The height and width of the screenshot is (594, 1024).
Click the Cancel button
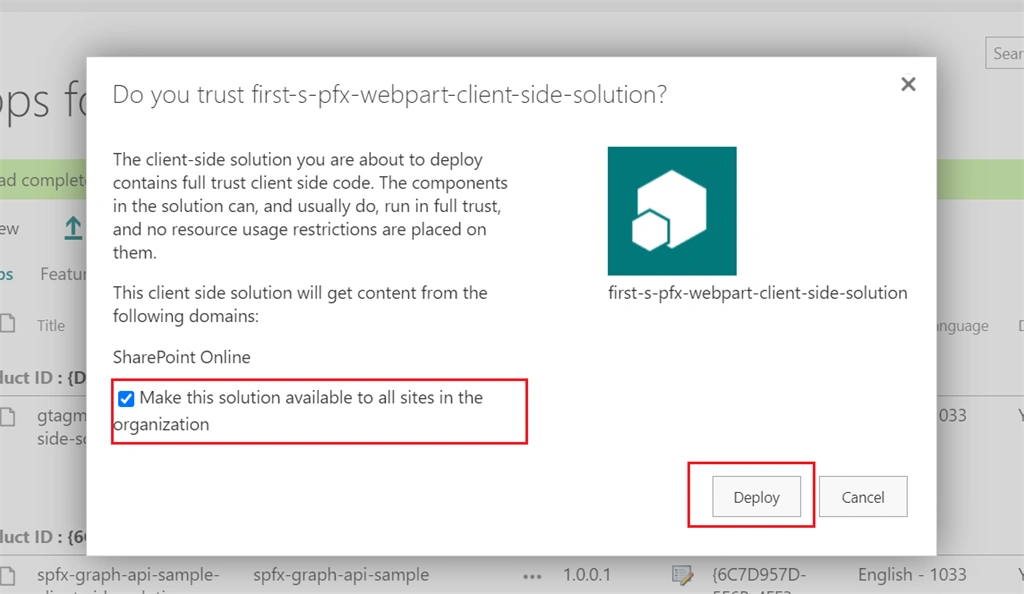863,497
